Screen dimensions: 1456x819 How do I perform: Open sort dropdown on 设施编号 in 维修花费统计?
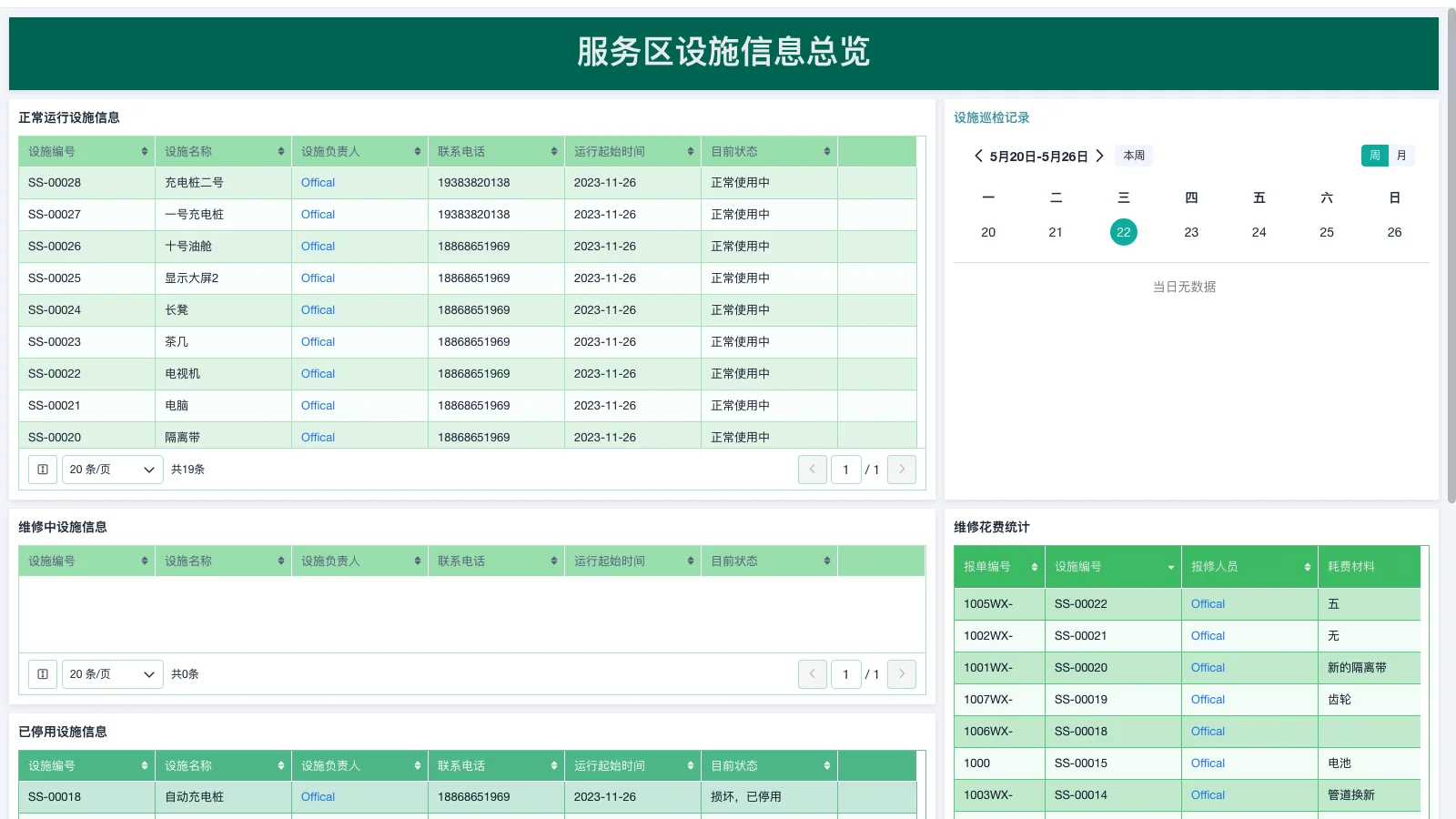pyautogui.click(x=1170, y=567)
